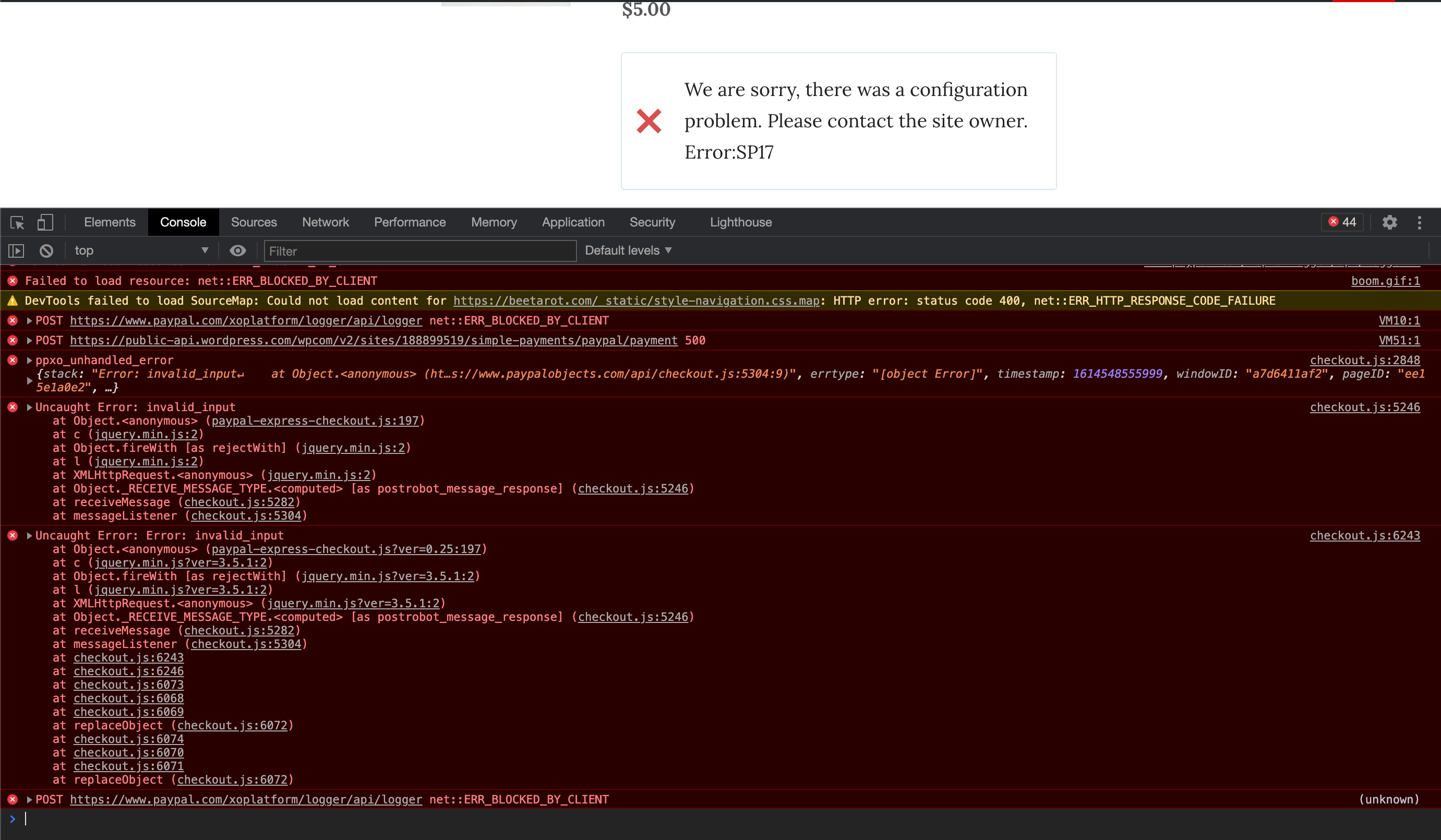This screenshot has height=840, width=1441.
Task: Open the boom.gif:1 resource link
Action: tap(1386, 281)
